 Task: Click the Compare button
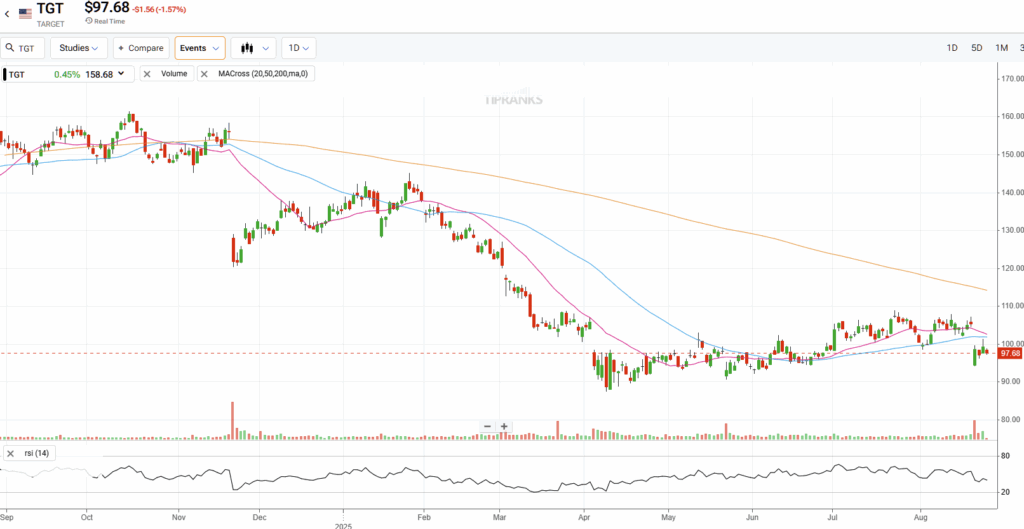point(140,48)
